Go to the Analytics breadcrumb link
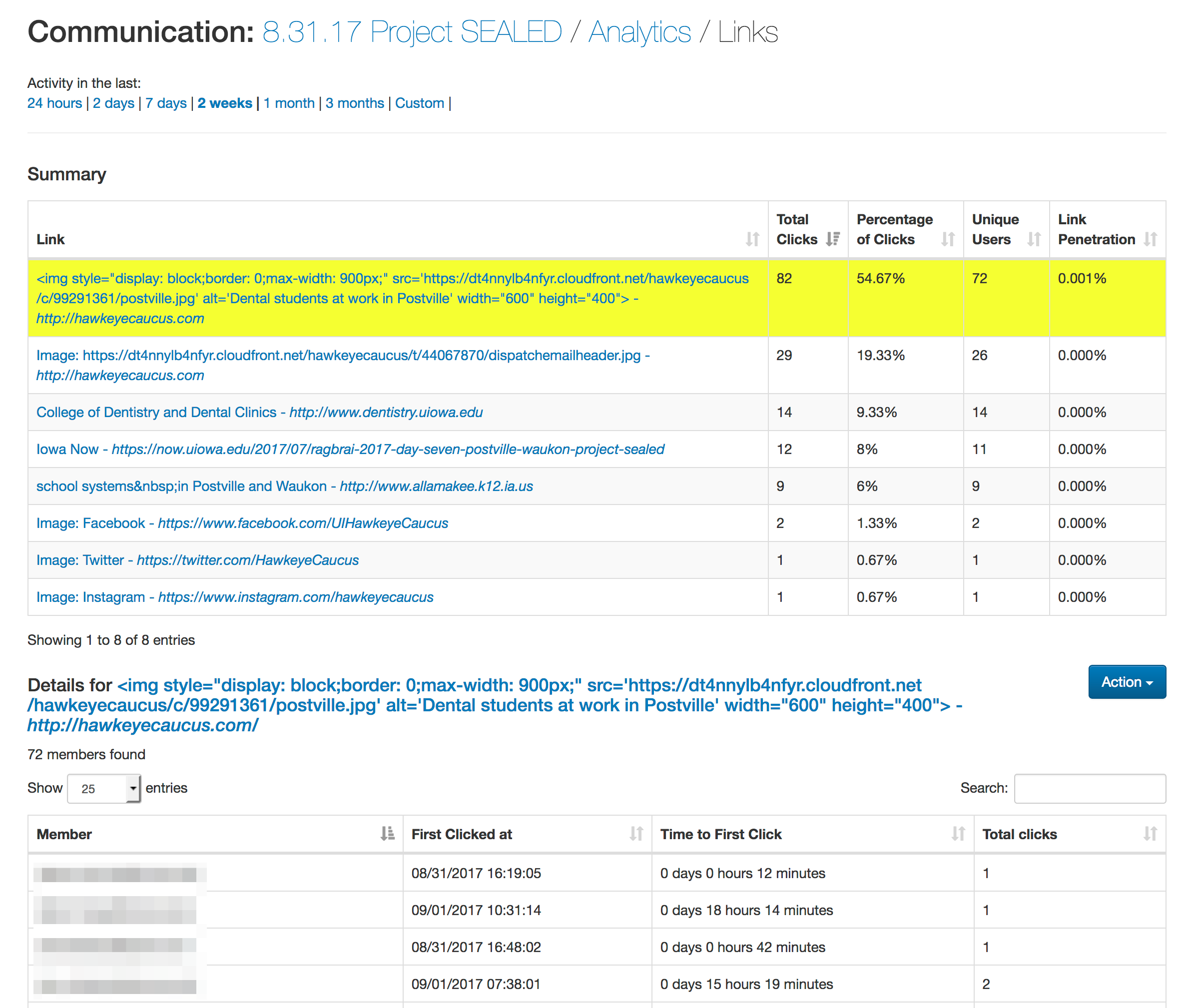The height and width of the screenshot is (1008, 1192). [x=639, y=32]
